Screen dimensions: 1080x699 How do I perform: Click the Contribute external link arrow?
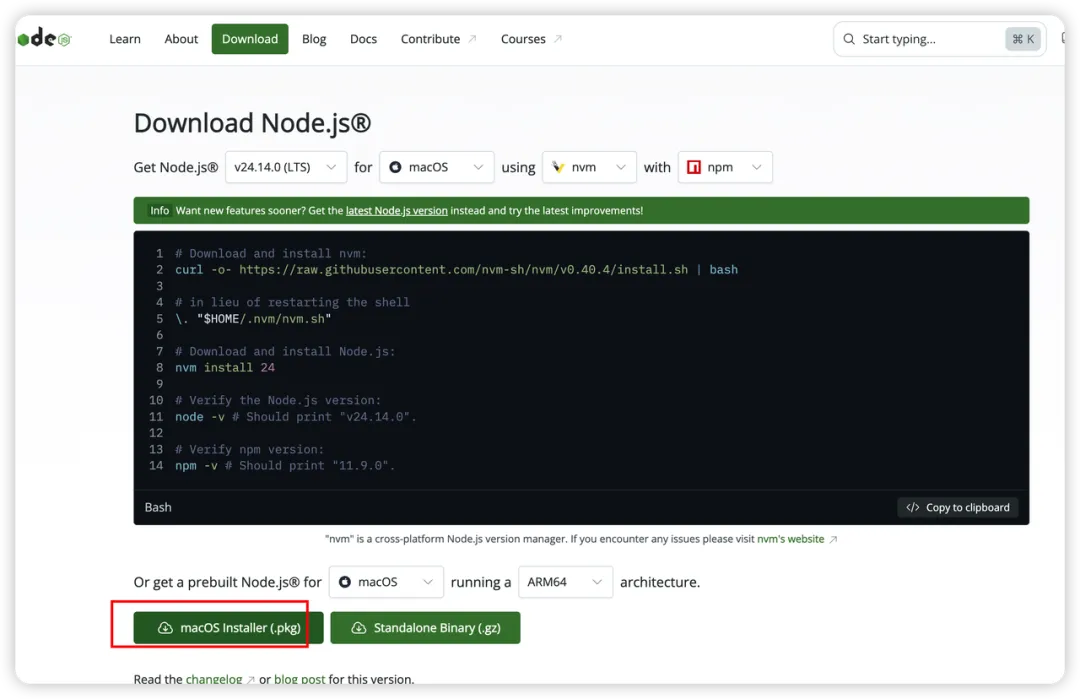[472, 39]
